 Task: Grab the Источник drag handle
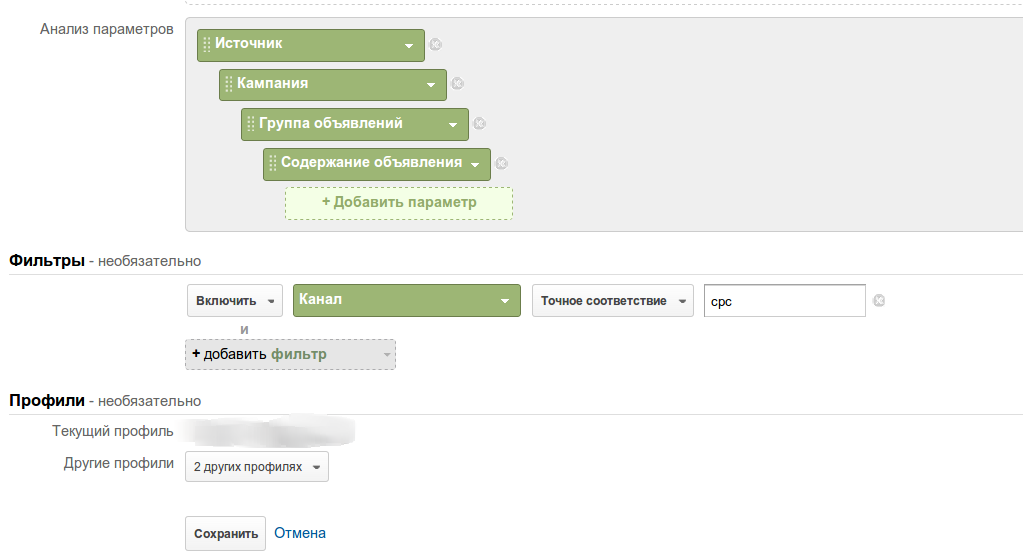tap(207, 44)
